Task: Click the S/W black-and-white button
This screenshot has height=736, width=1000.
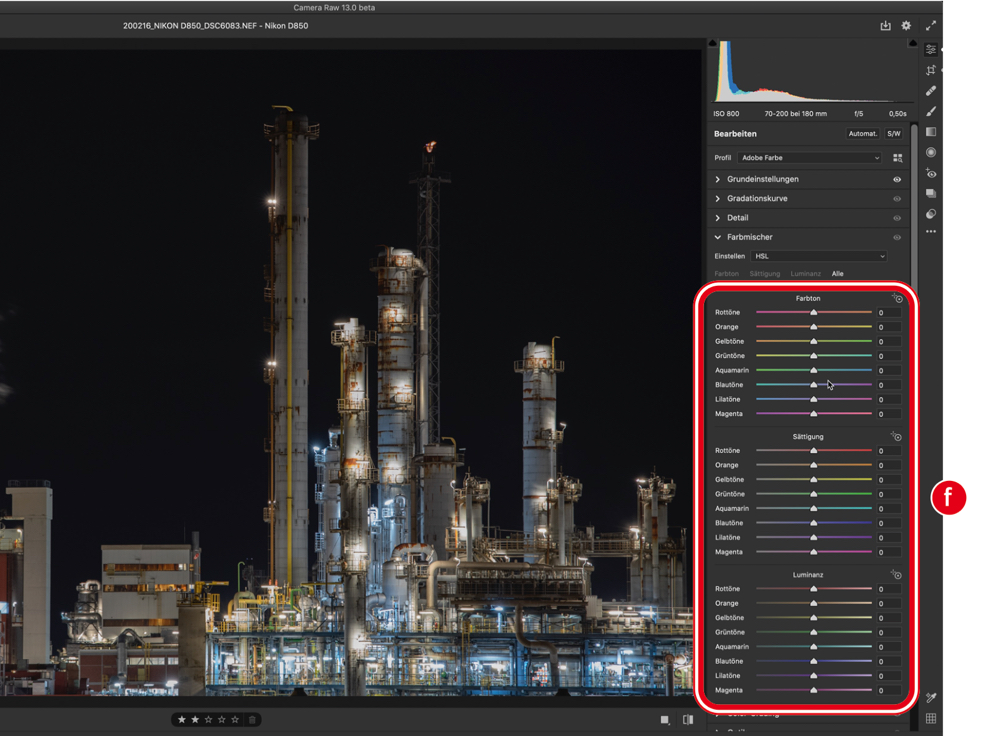Action: coord(893,134)
